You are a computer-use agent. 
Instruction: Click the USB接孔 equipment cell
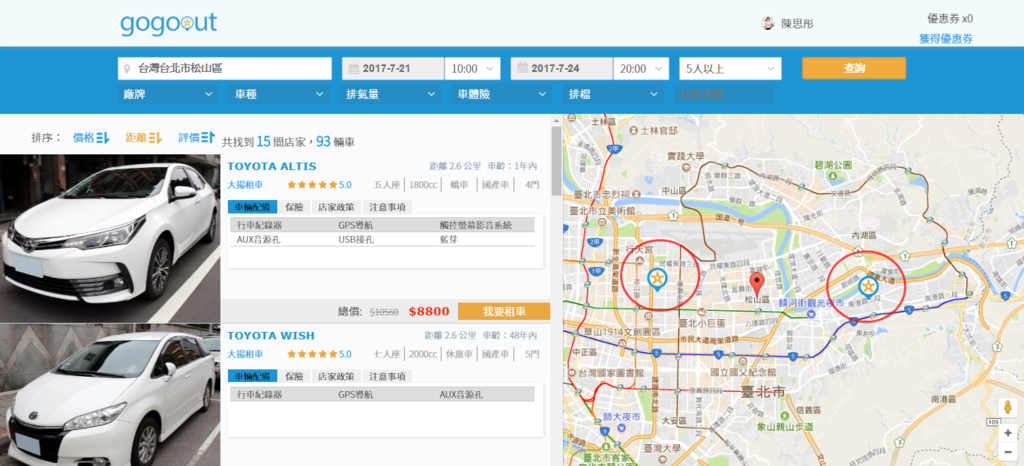pyautogui.click(x=356, y=239)
